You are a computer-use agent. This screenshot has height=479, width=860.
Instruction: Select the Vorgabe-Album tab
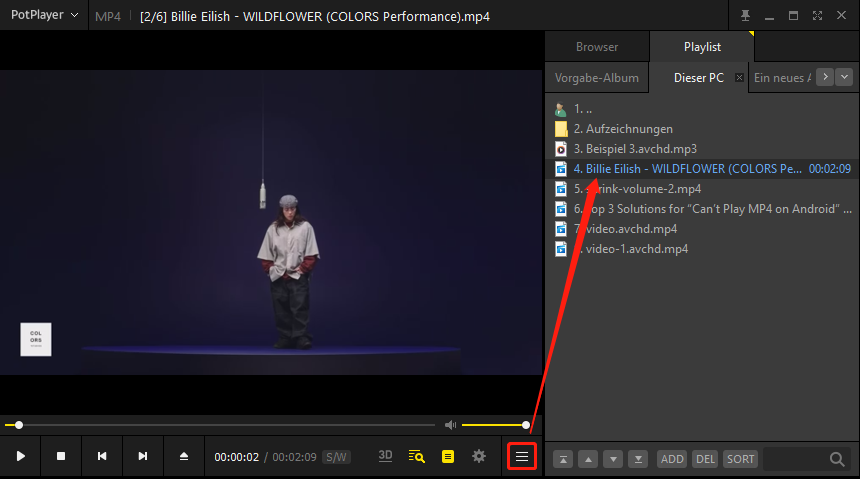tap(597, 78)
